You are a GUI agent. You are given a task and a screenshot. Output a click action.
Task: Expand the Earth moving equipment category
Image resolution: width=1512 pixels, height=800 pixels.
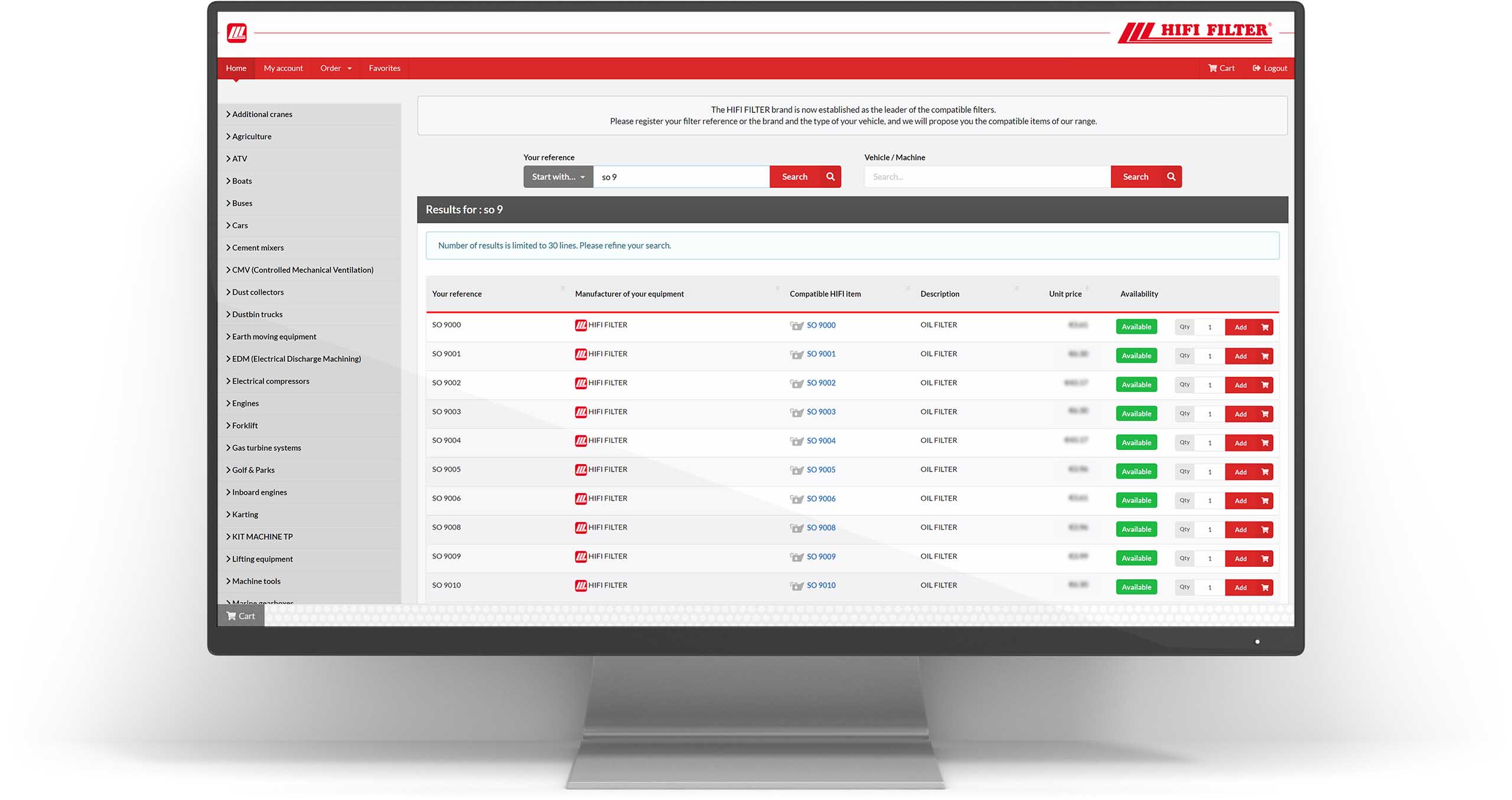[x=274, y=337]
